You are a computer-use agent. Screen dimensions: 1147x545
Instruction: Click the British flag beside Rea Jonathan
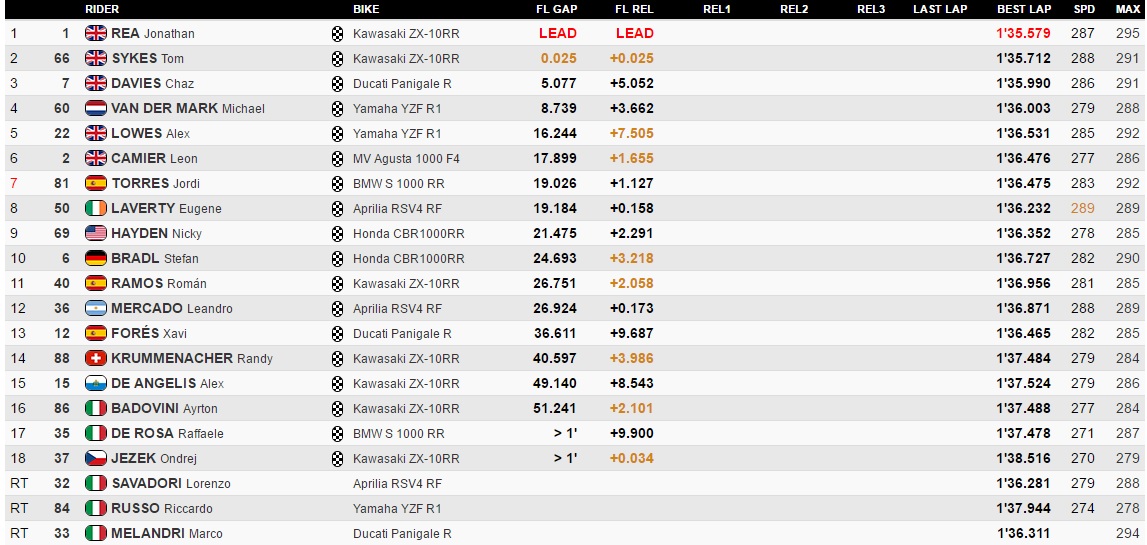[x=96, y=33]
